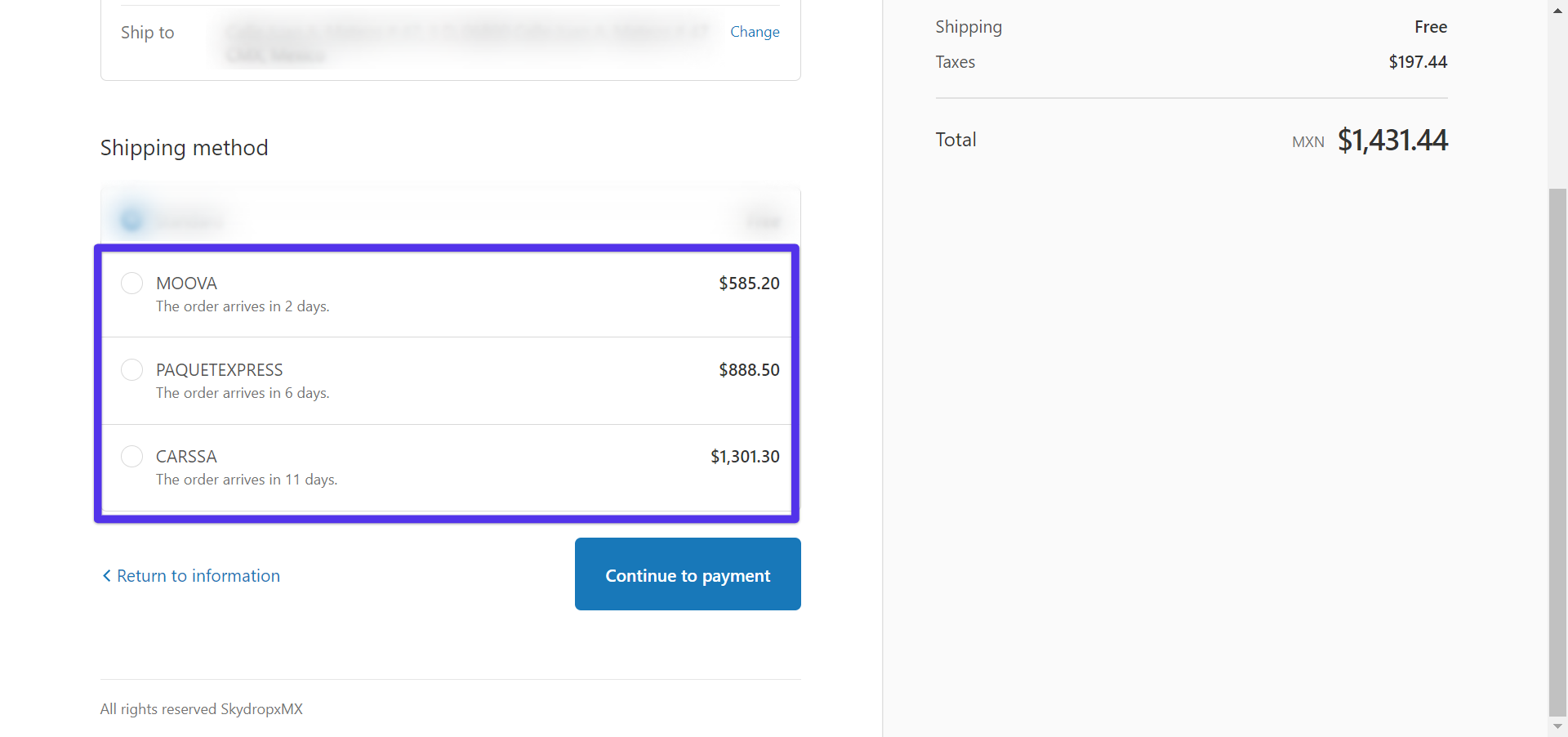
Task: Select the blurred first shipping option
Action: 131,220
